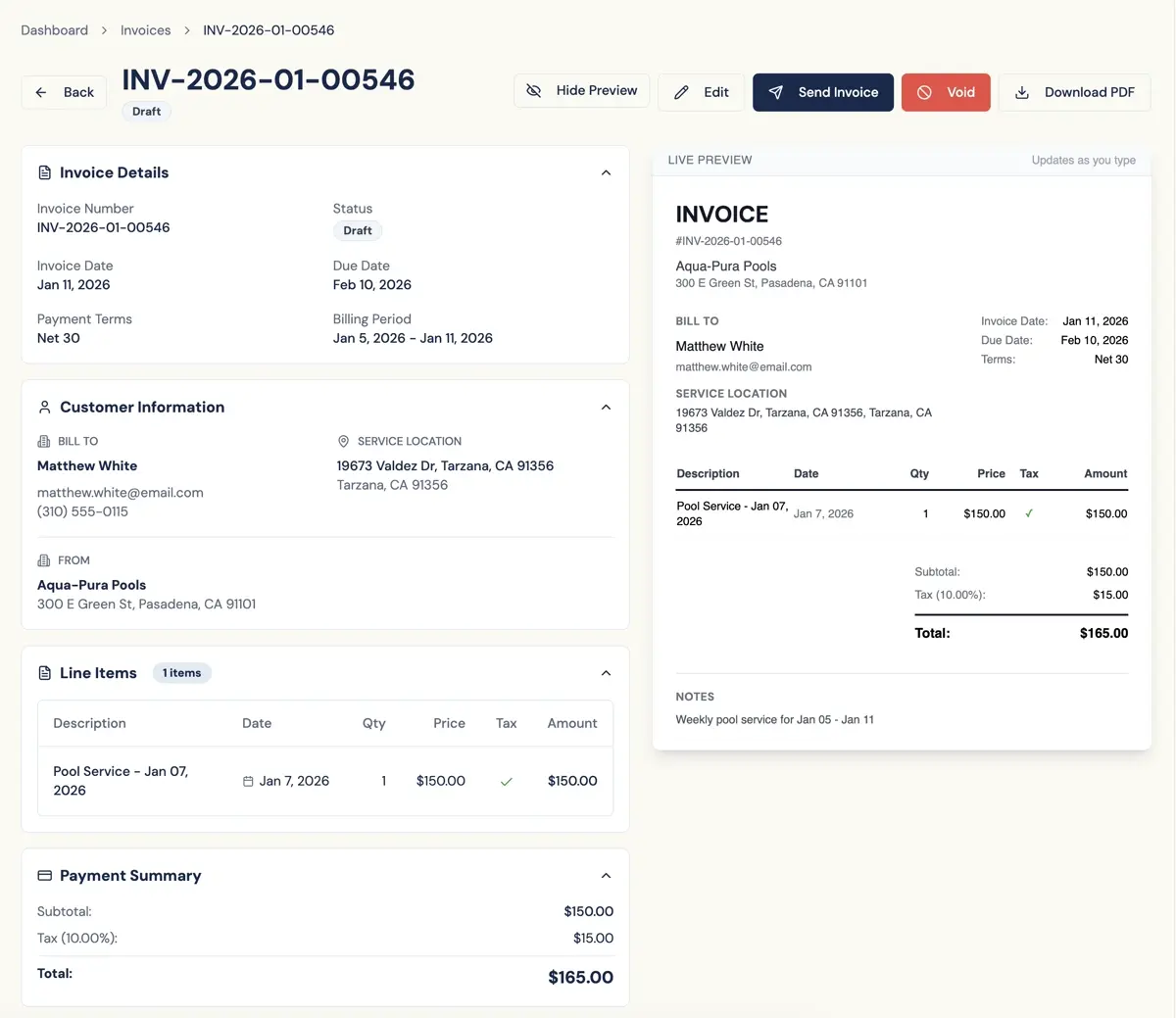The height and width of the screenshot is (1018, 1176).
Task: Collapse the Line Items section
Action: 606,673
